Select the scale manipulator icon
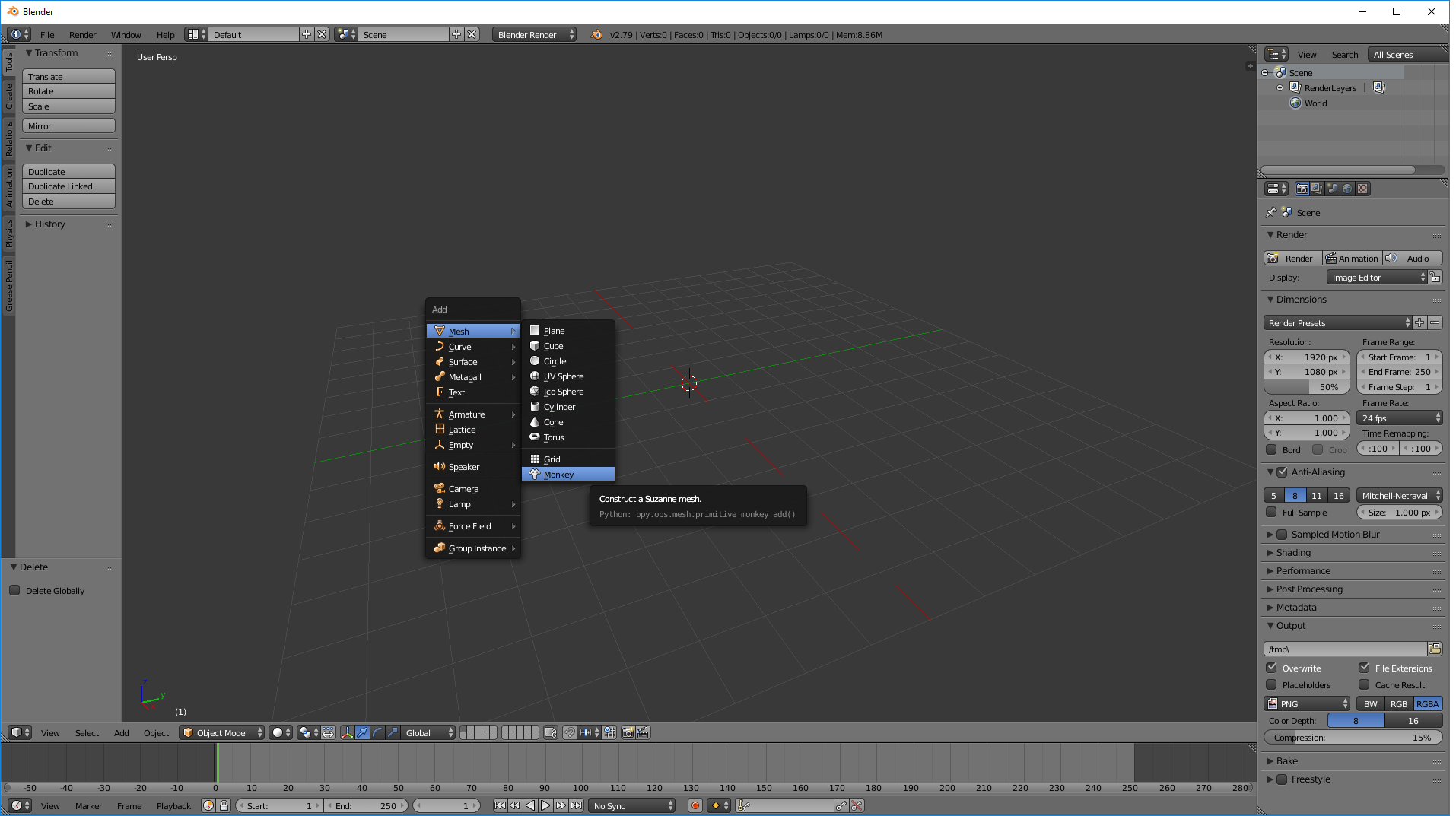The height and width of the screenshot is (816, 1456). click(x=393, y=732)
